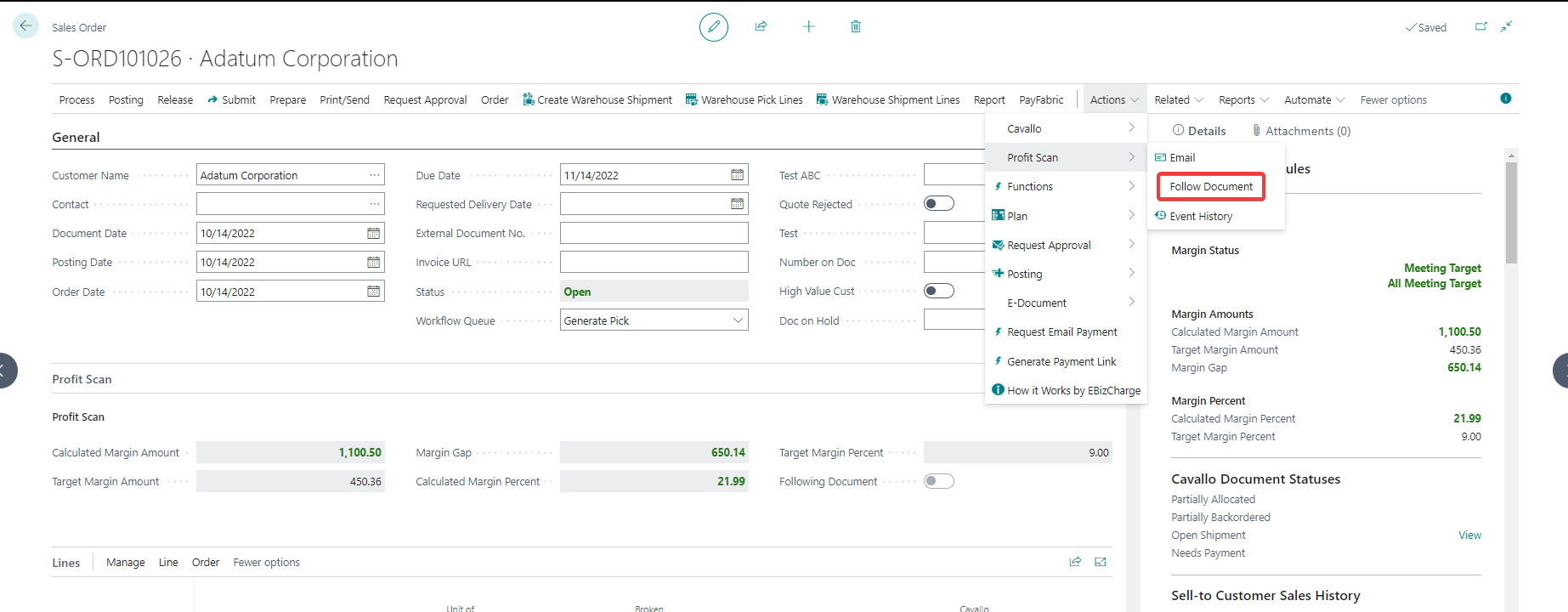The image size is (1568, 612).
Task: Click the External Document No. field
Action: click(654, 233)
